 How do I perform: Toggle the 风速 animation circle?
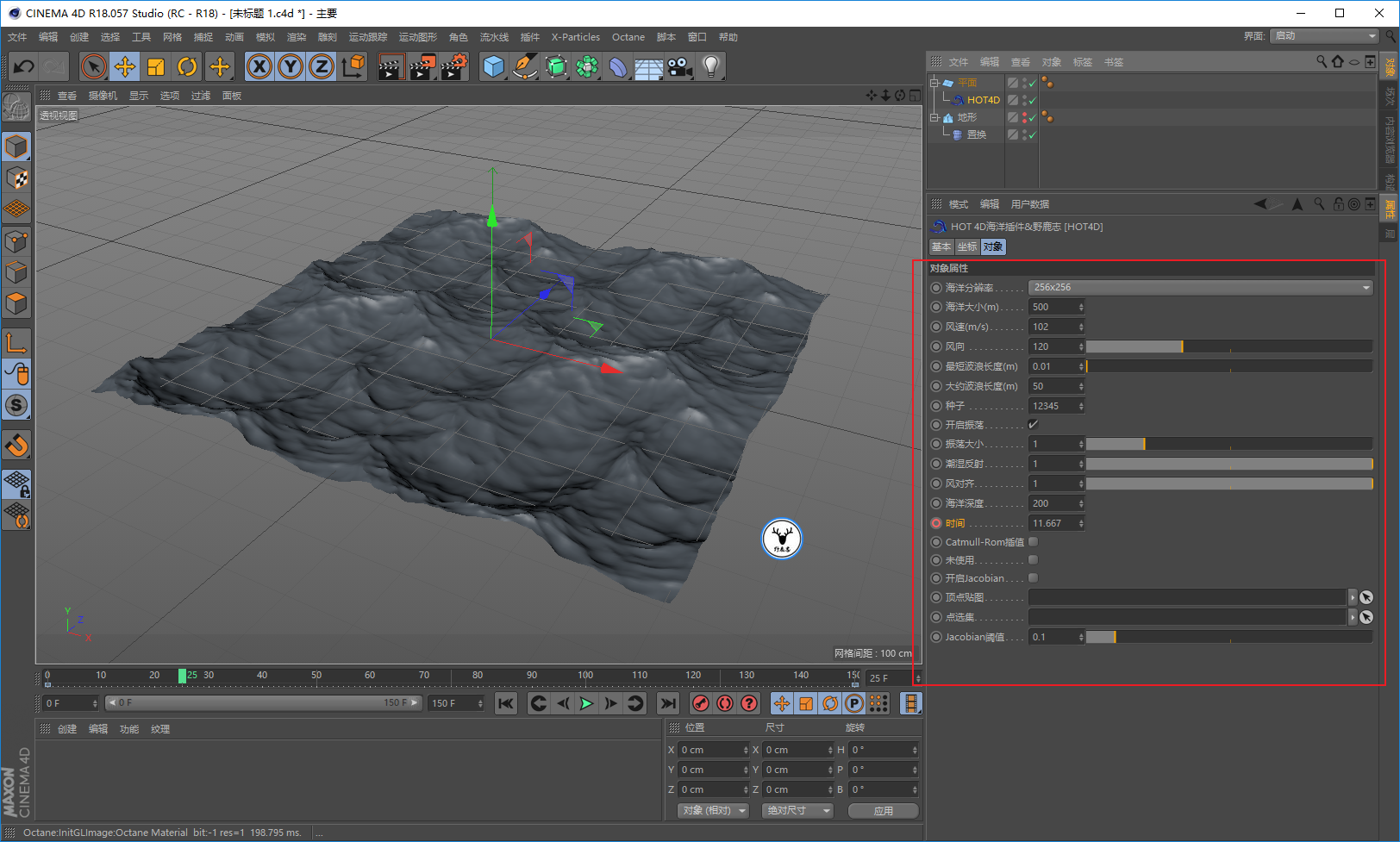(x=936, y=327)
